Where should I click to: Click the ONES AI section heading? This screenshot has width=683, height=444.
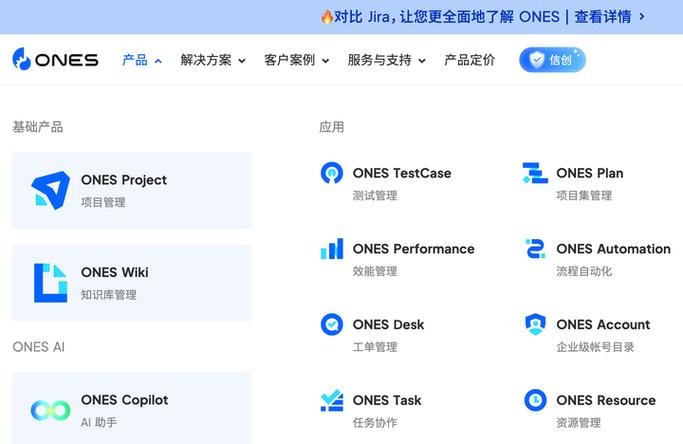[x=39, y=347]
